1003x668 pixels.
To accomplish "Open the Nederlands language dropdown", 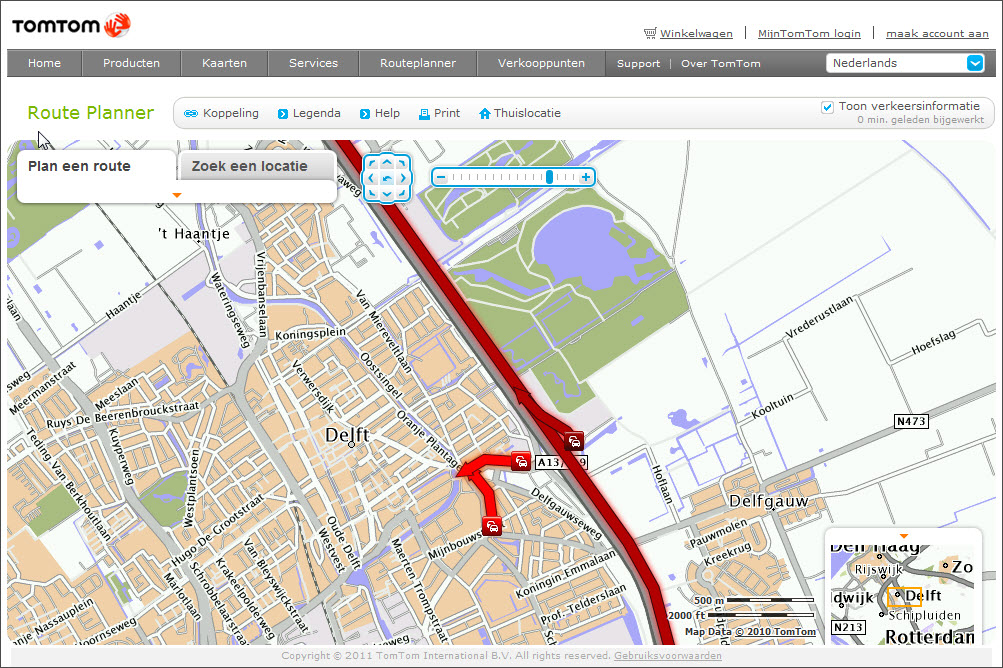I will click(975, 63).
